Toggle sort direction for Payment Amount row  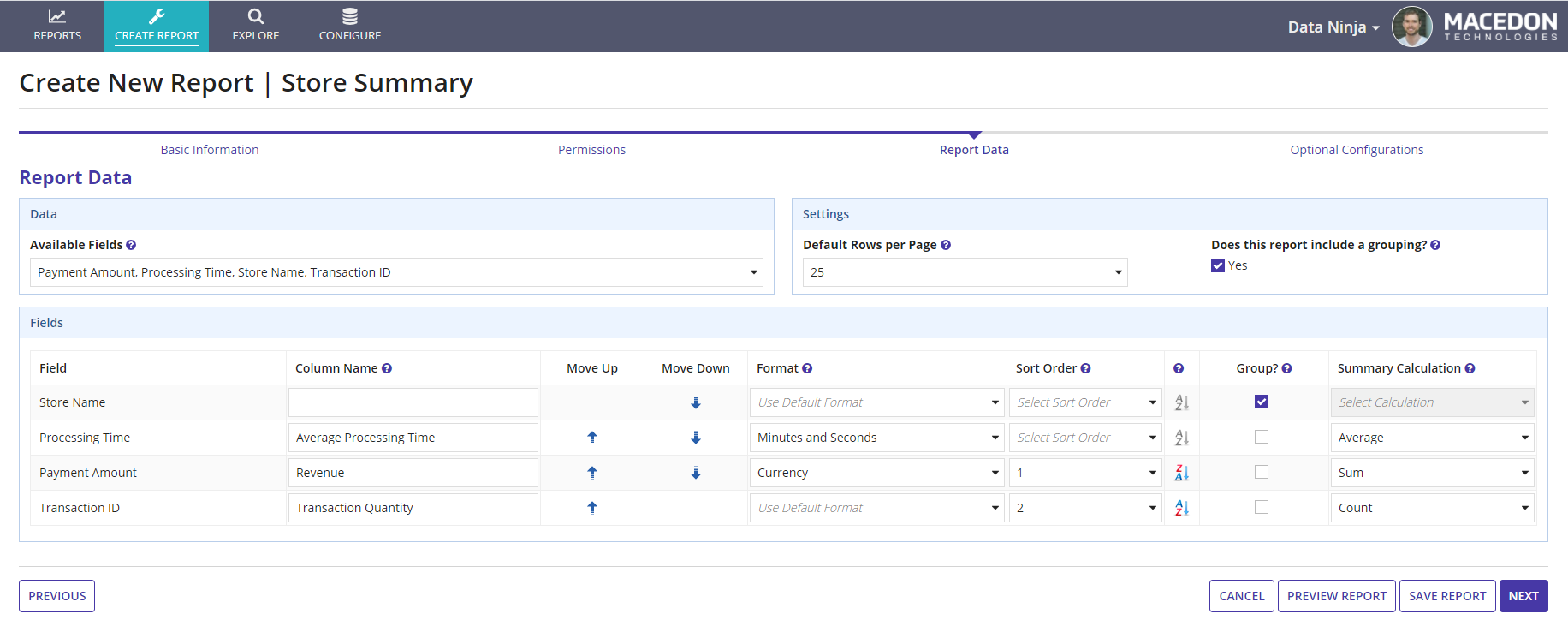pyautogui.click(x=1181, y=473)
